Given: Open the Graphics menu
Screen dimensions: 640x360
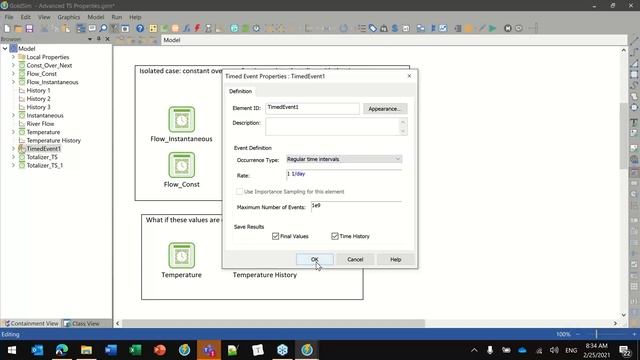Looking at the screenshot, I should point(69,17).
